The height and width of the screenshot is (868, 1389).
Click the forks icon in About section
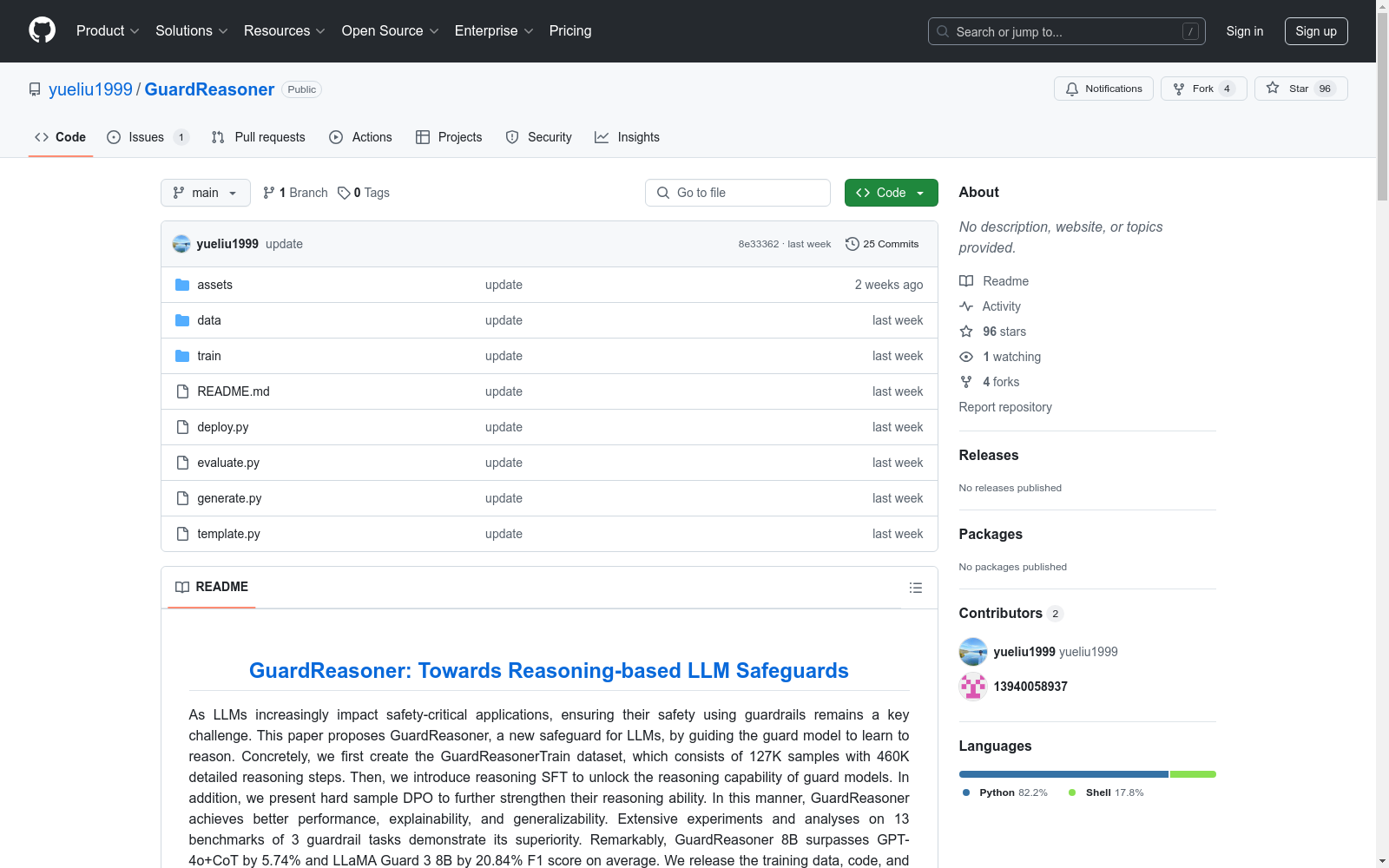click(966, 382)
